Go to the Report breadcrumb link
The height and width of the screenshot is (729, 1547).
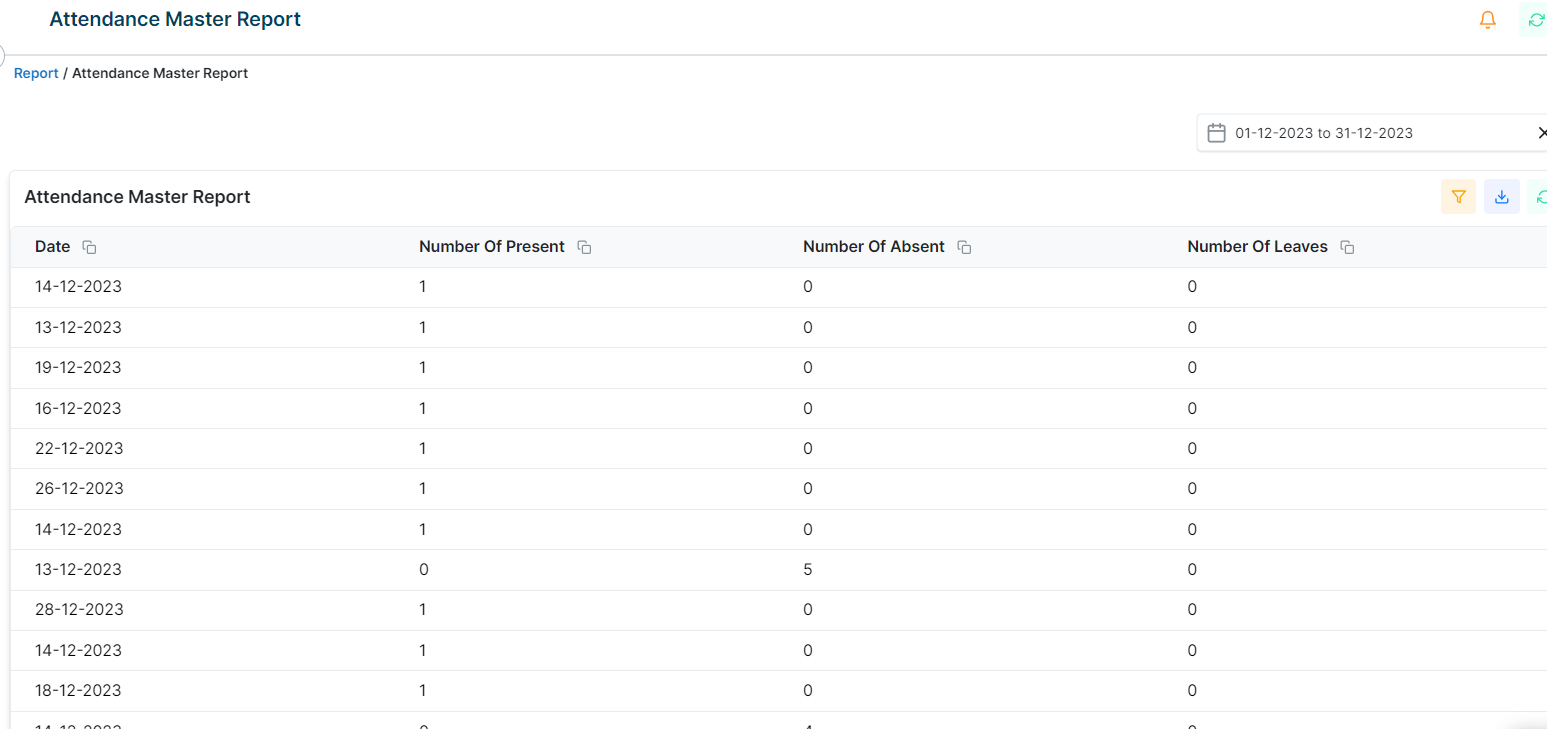[36, 73]
